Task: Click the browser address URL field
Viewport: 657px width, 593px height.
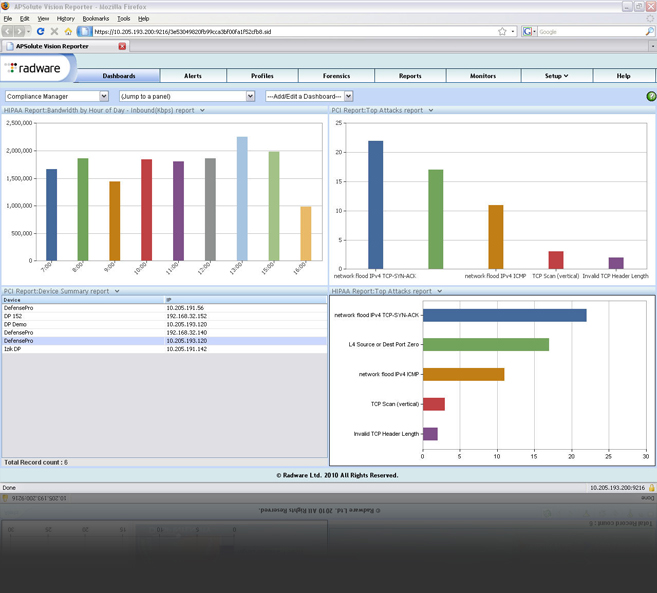Action: point(293,31)
